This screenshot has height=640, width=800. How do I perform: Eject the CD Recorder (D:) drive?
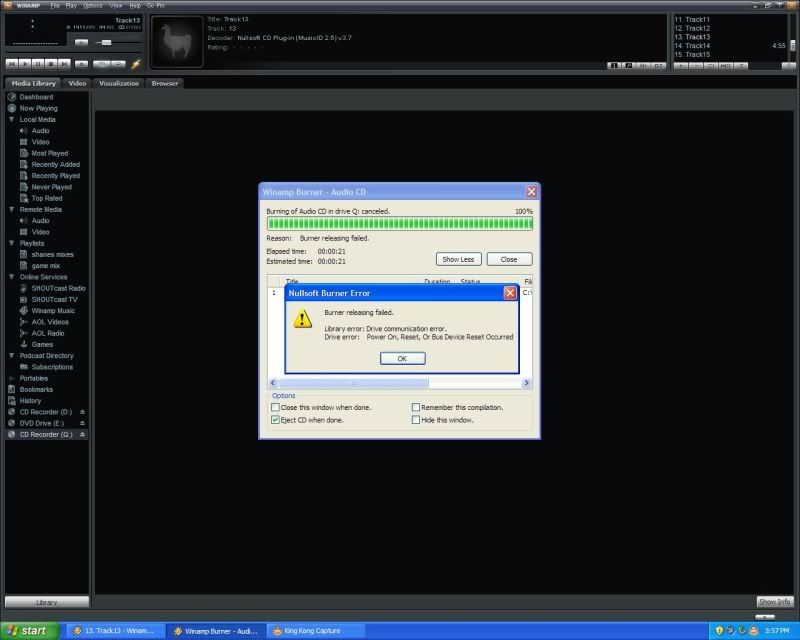click(x=83, y=412)
